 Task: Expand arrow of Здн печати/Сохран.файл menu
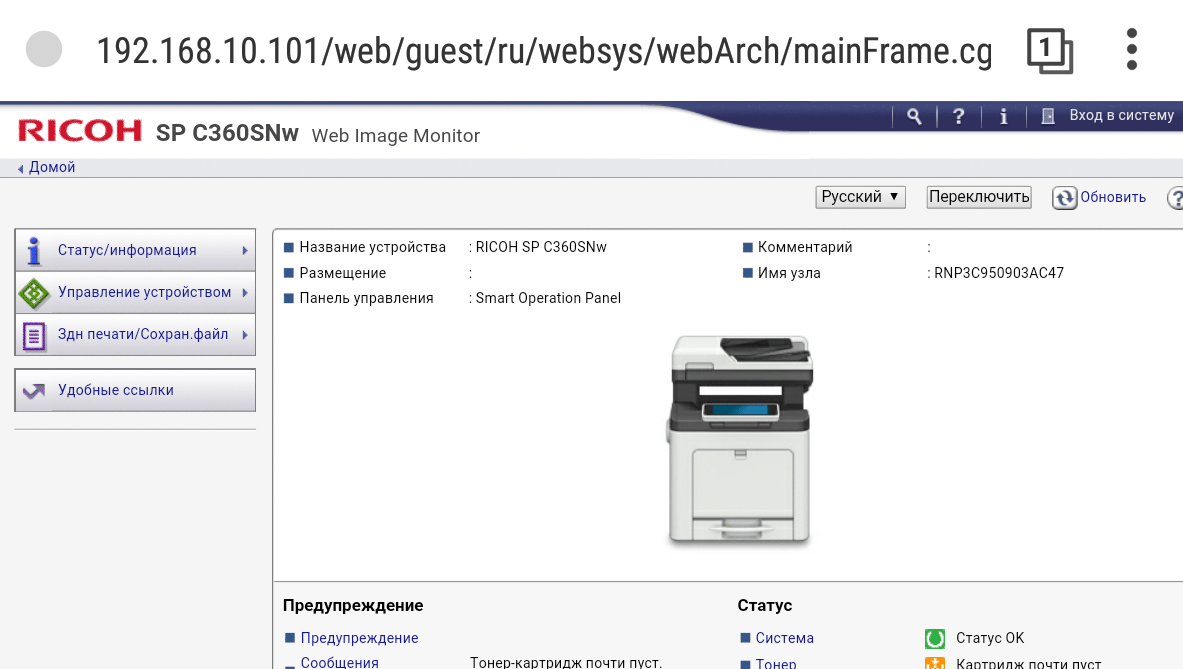(245, 334)
